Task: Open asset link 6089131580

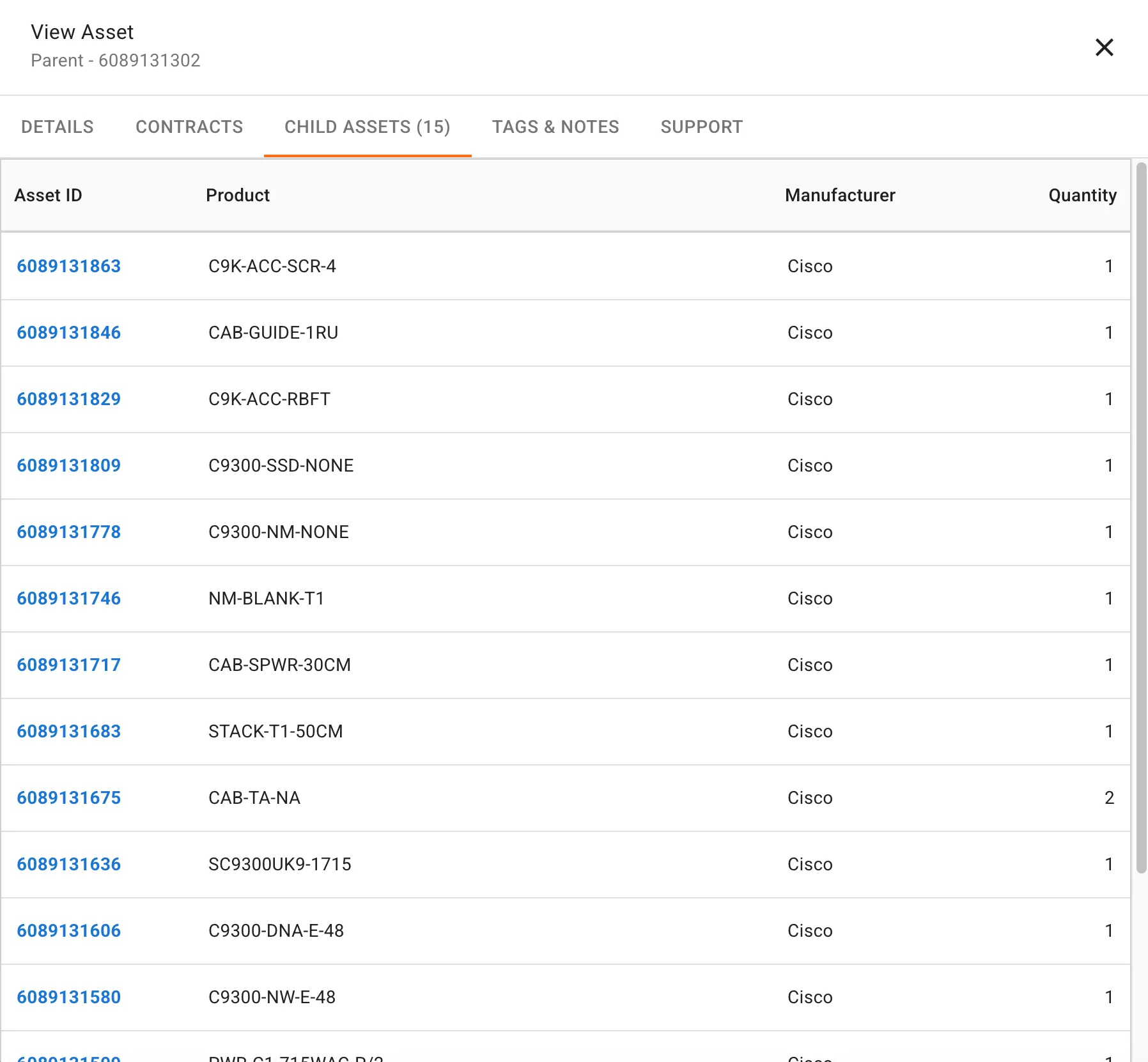Action: click(69, 997)
